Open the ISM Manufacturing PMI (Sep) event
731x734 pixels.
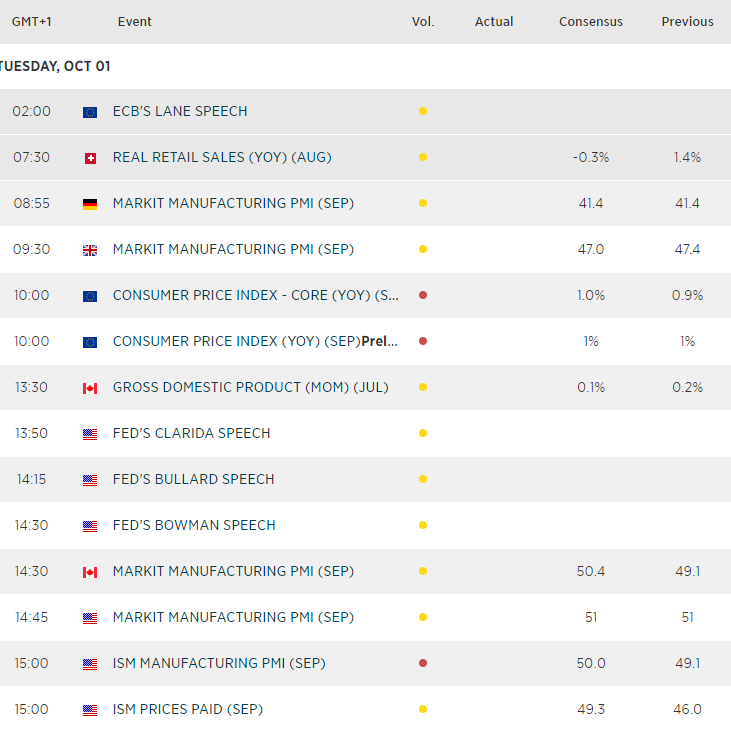[x=219, y=663]
